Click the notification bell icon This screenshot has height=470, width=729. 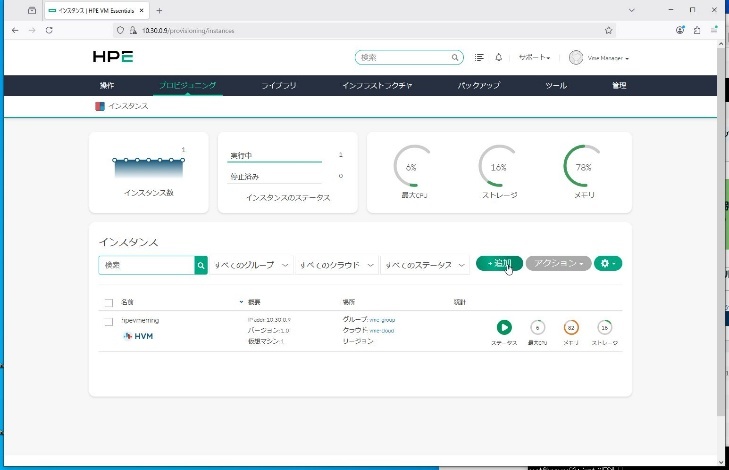click(500, 58)
